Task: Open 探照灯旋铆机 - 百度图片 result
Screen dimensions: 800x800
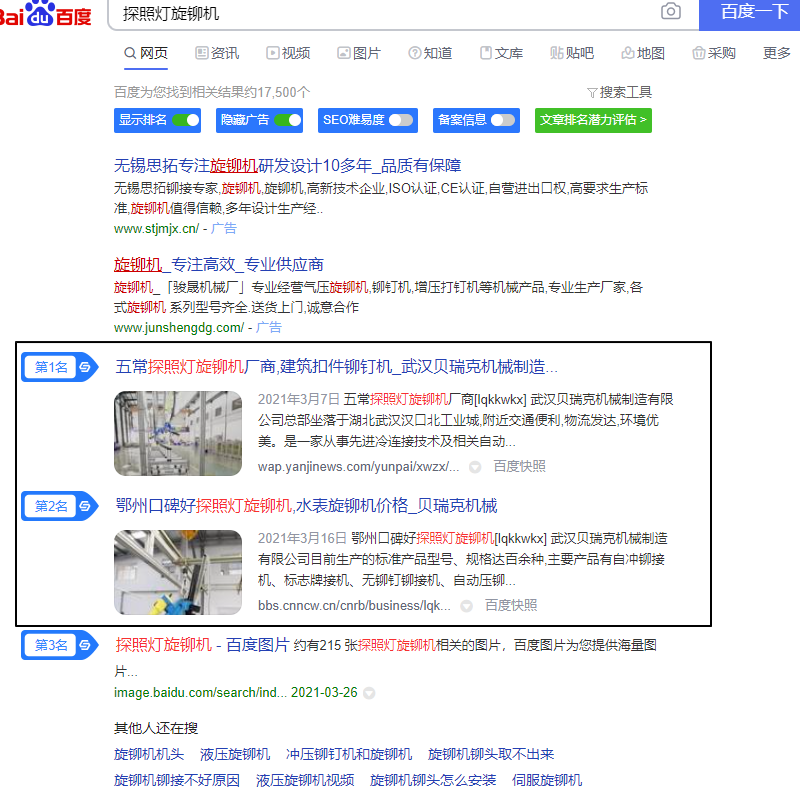Action: [203, 645]
